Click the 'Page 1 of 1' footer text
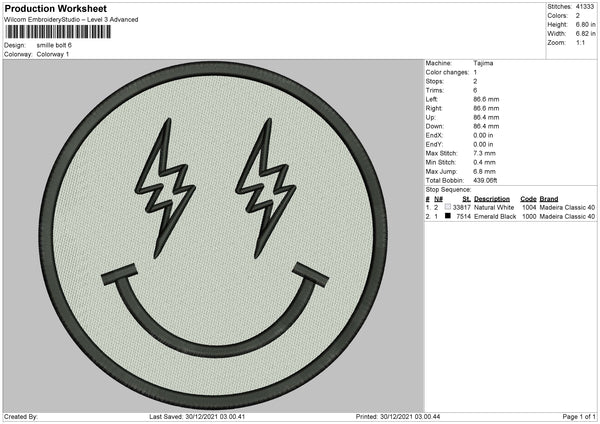The height and width of the screenshot is (424, 600). [x=579, y=417]
